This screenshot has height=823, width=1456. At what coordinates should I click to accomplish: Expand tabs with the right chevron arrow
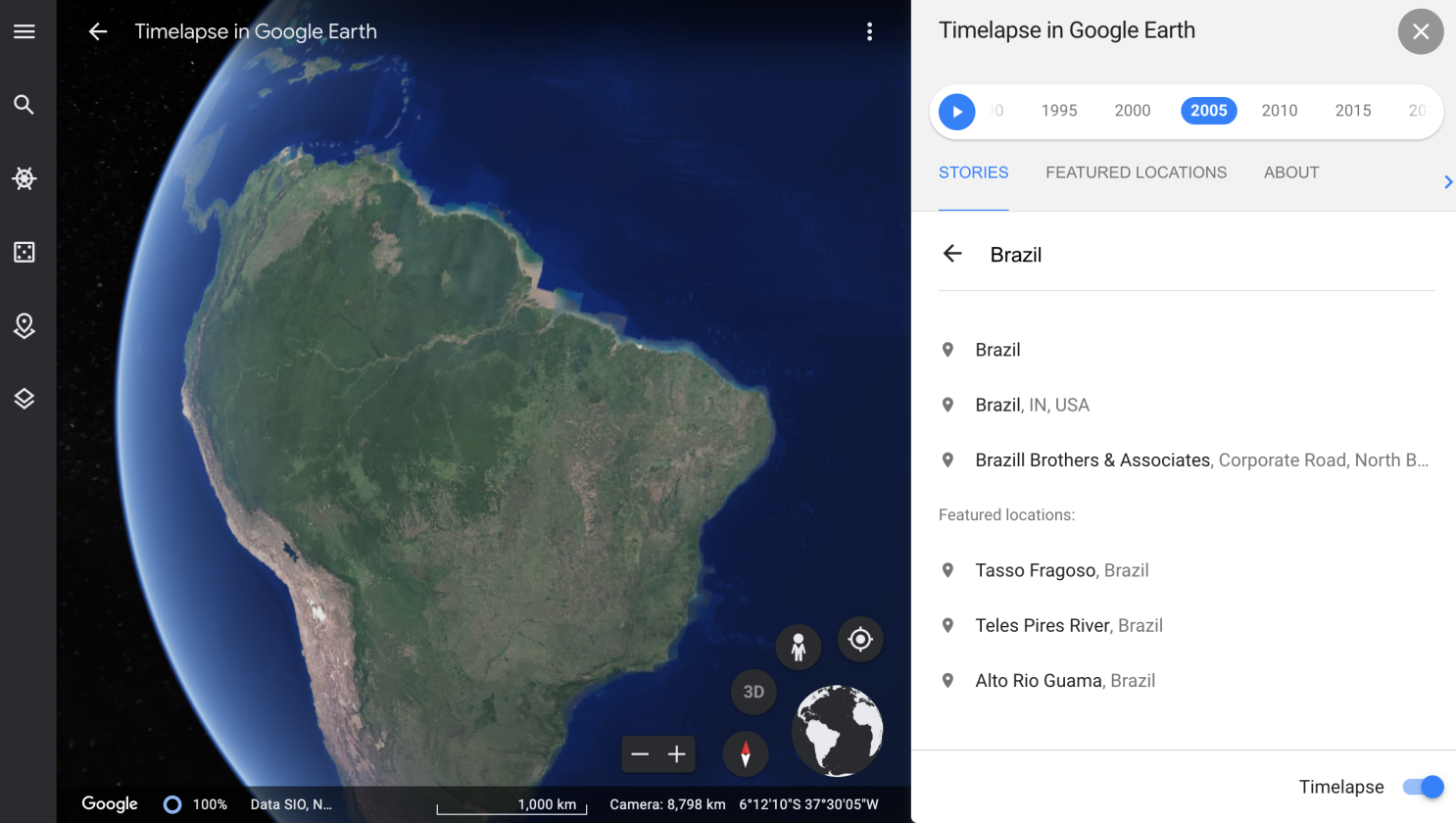click(x=1447, y=182)
